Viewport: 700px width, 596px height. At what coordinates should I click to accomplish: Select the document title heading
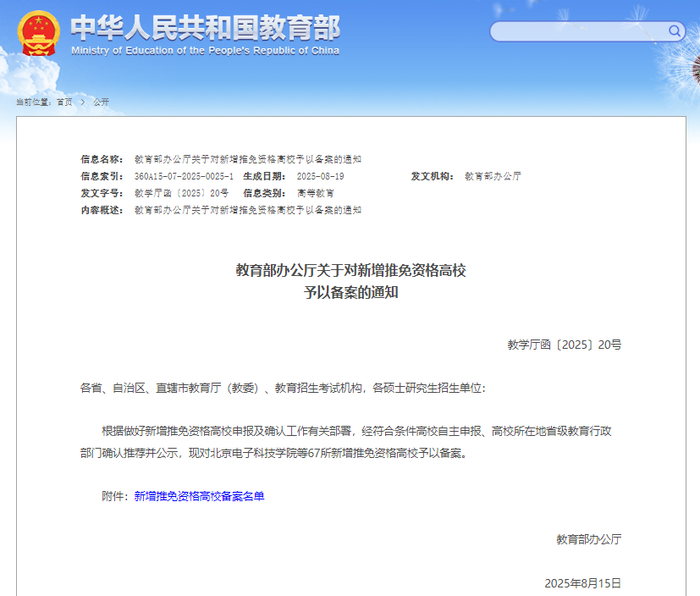point(351,281)
